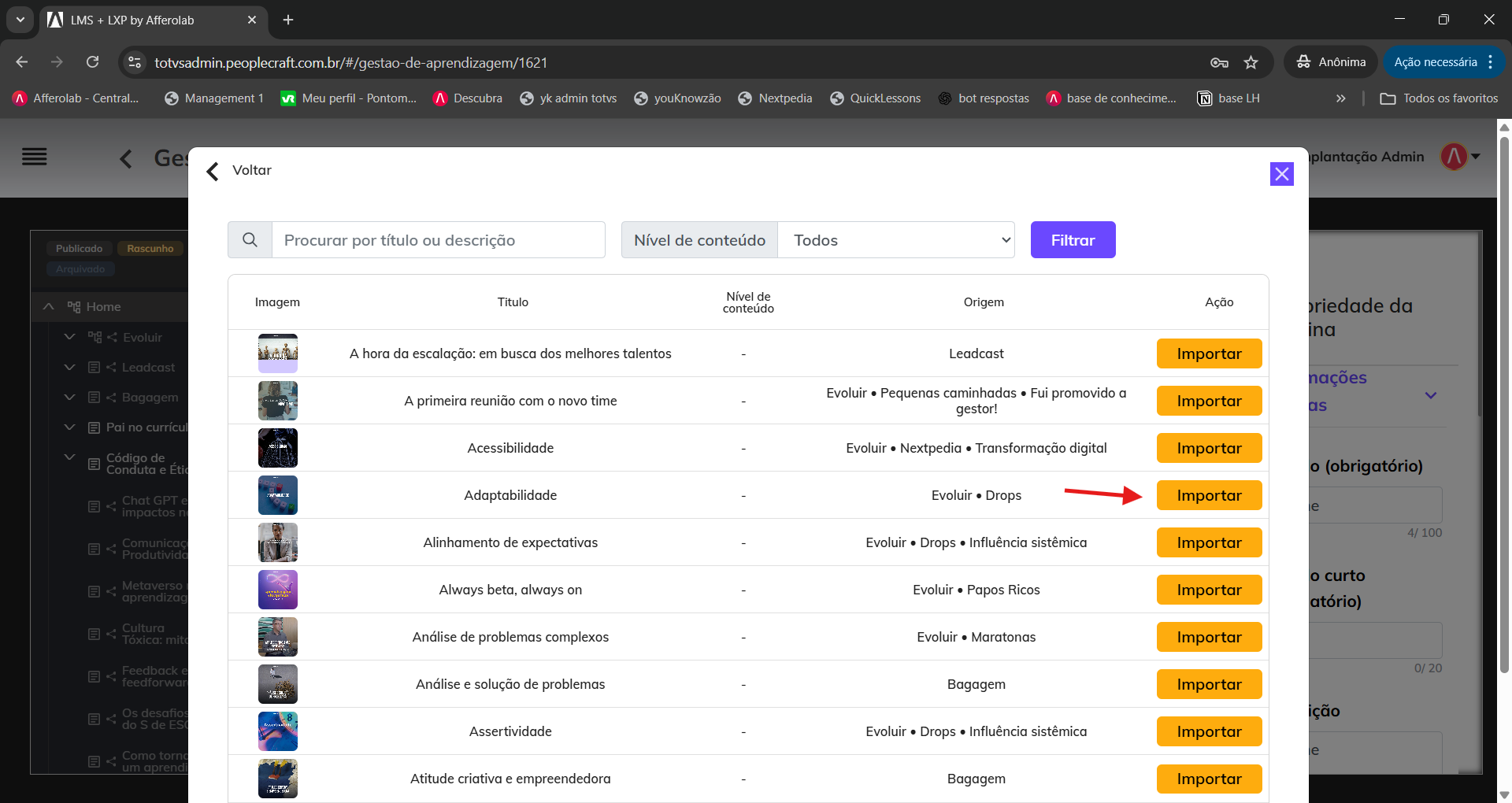Expand the Evoluir item in the sidebar tree
The width and height of the screenshot is (1512, 803).
[x=69, y=336]
